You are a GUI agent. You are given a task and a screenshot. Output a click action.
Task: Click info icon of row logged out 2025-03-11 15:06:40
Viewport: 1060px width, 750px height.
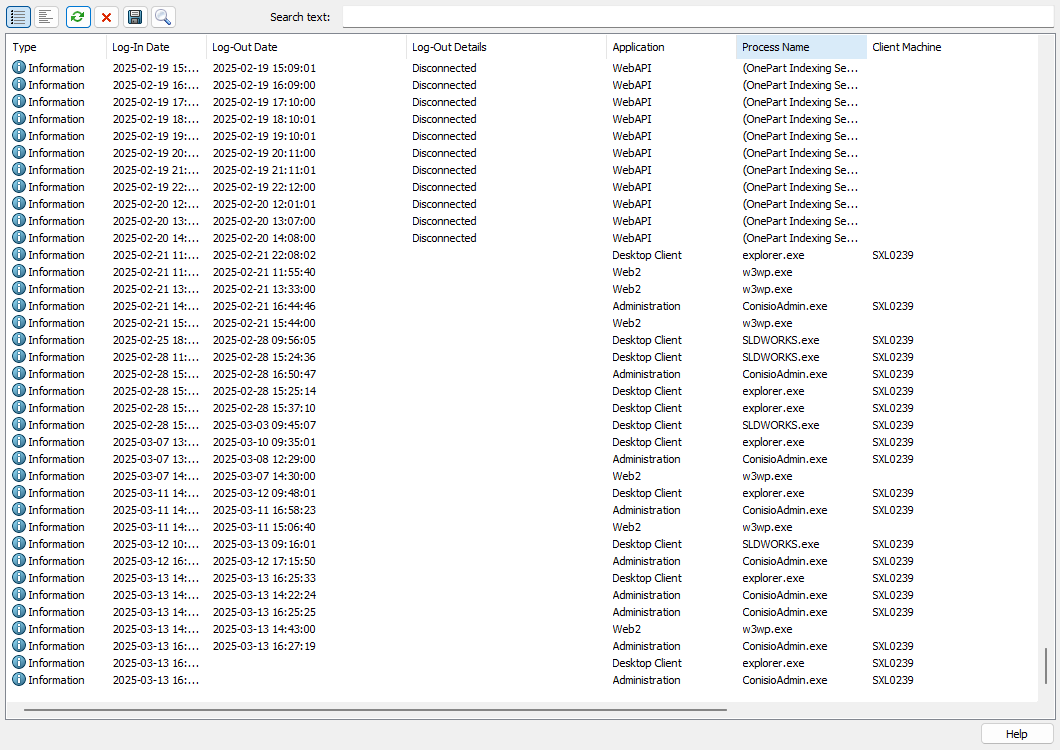tap(19, 526)
